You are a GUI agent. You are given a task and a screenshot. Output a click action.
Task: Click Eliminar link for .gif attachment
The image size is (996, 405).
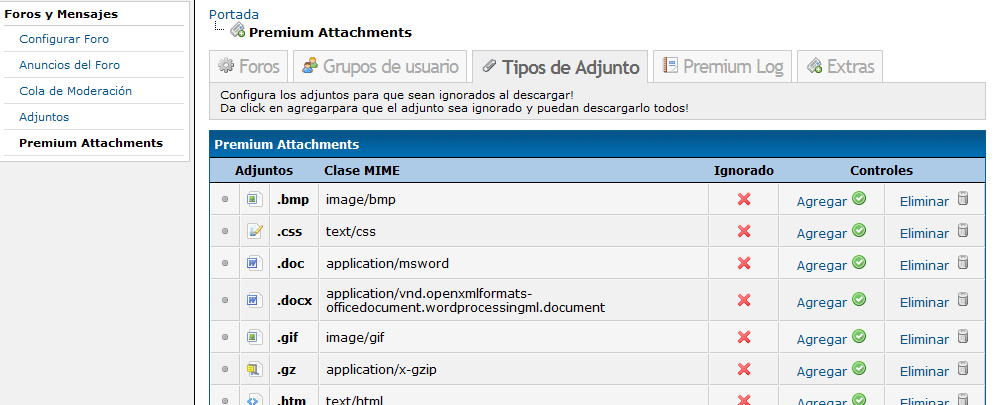pyautogui.click(x=924, y=339)
